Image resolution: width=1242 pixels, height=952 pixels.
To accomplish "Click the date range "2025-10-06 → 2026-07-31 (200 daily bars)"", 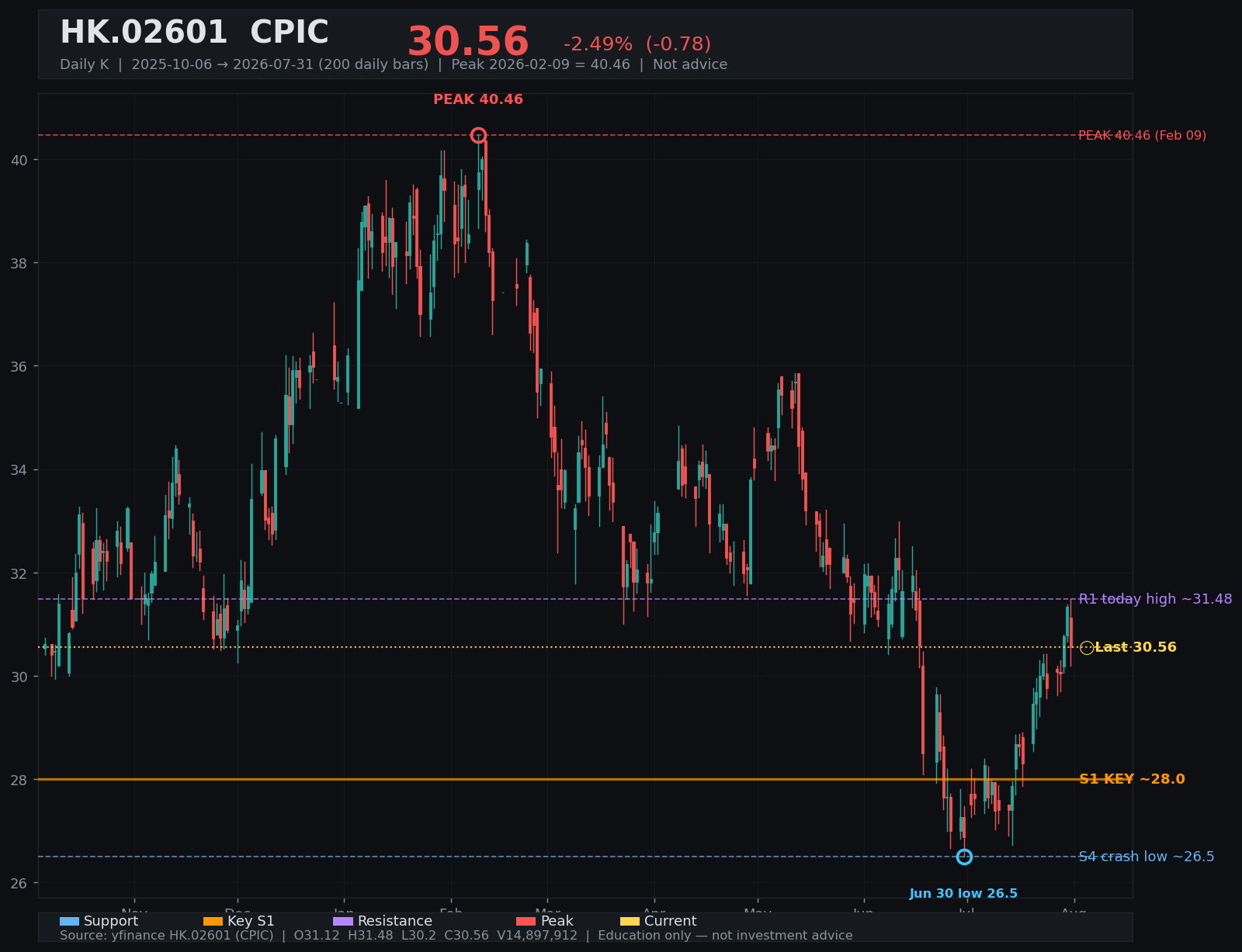I will (280, 64).
